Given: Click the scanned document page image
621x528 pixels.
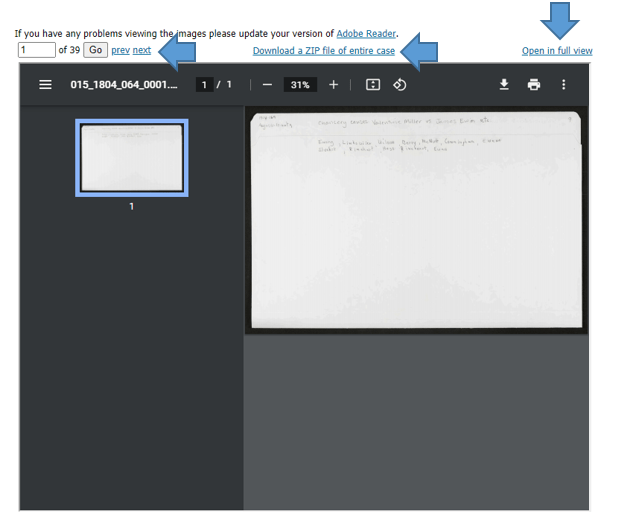Looking at the screenshot, I should click(417, 220).
